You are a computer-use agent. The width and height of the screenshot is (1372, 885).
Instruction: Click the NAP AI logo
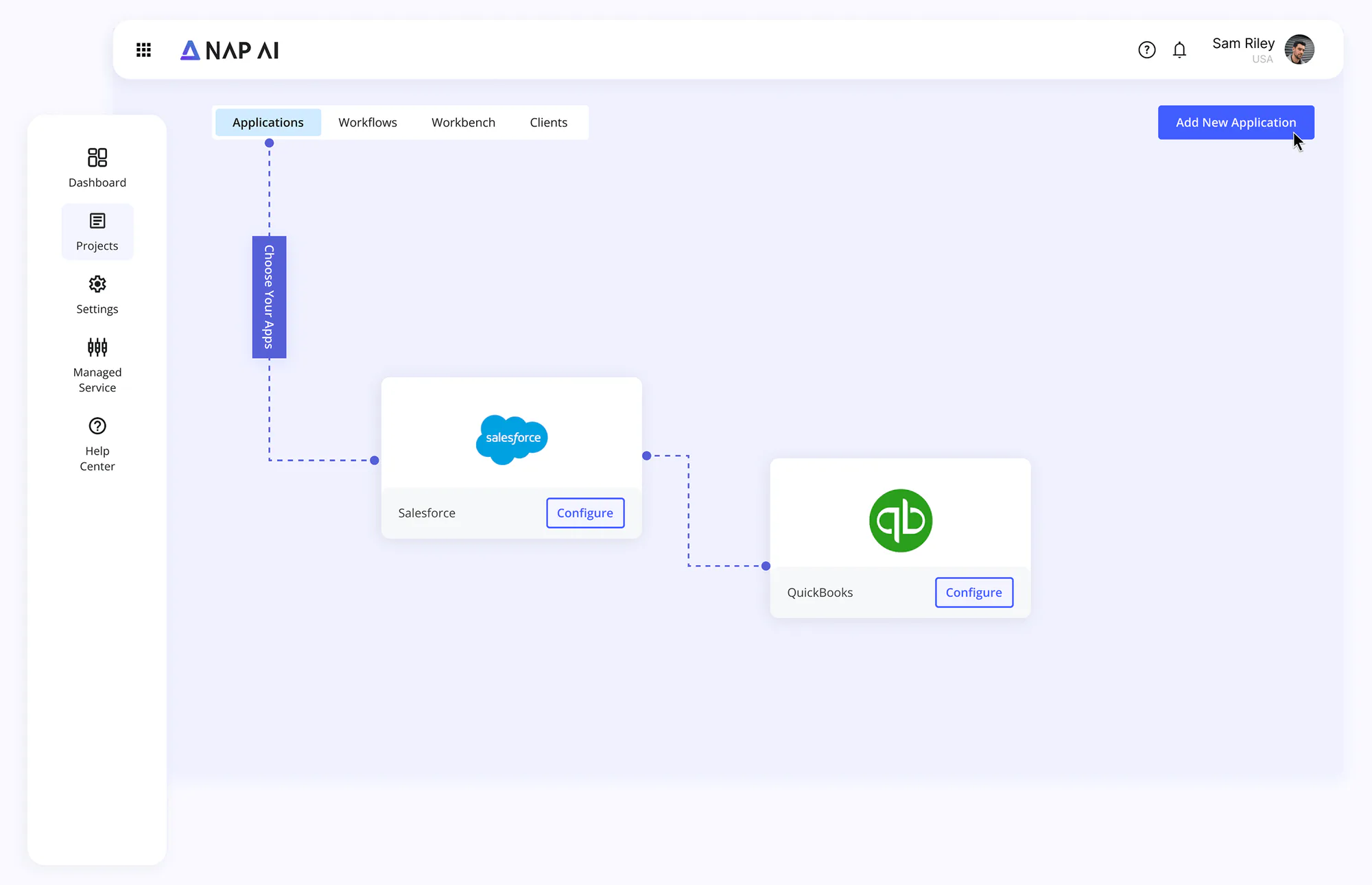[229, 50]
